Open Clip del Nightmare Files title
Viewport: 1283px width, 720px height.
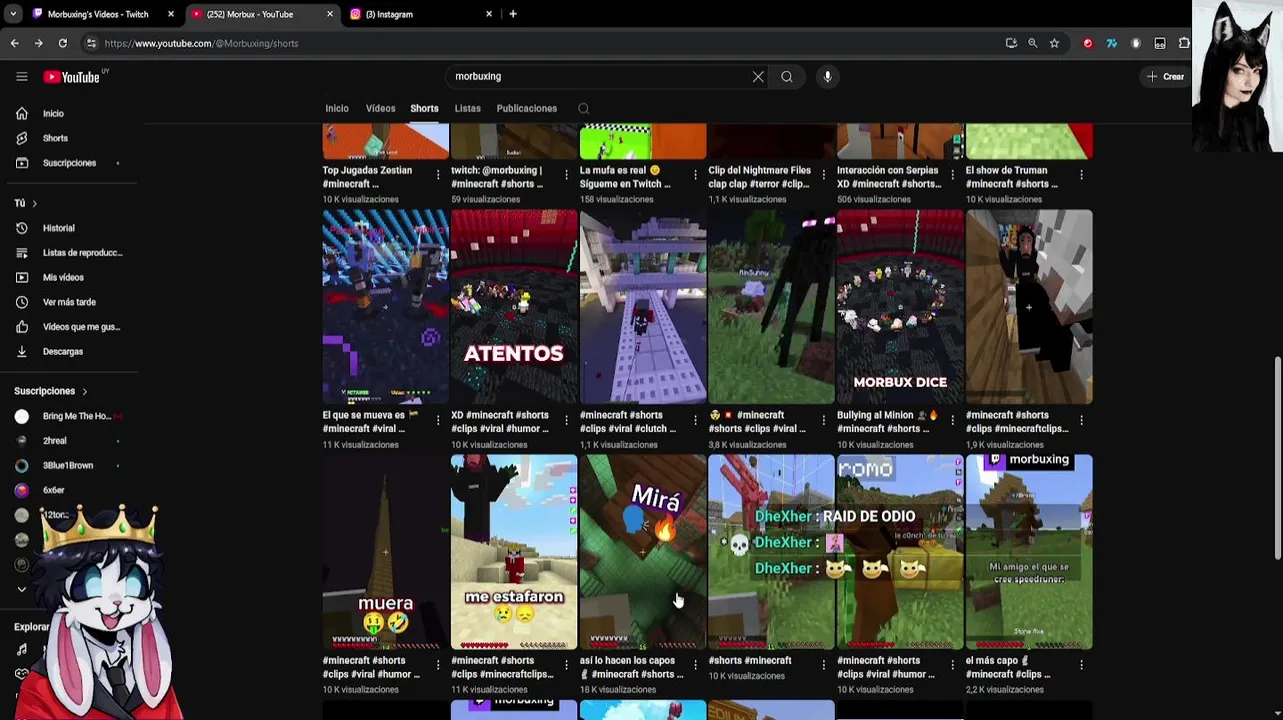point(760,177)
